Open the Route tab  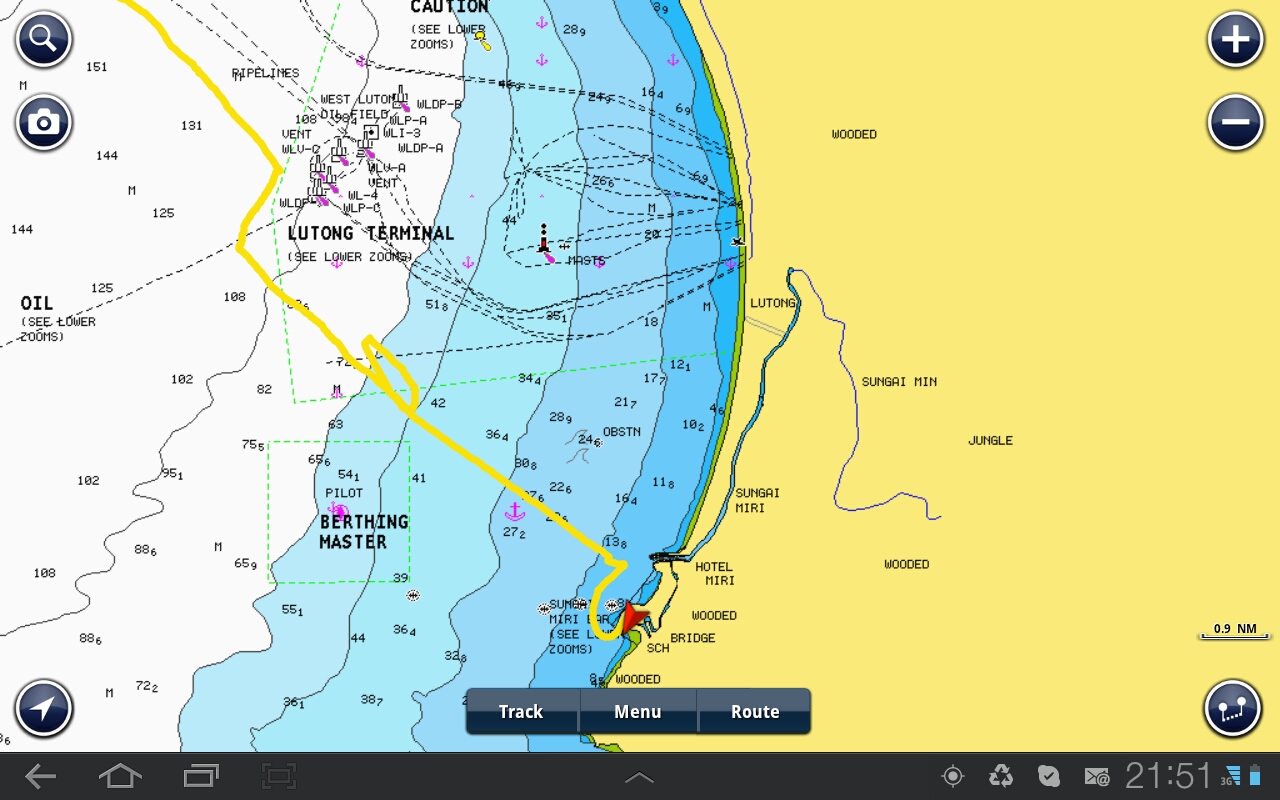(755, 712)
